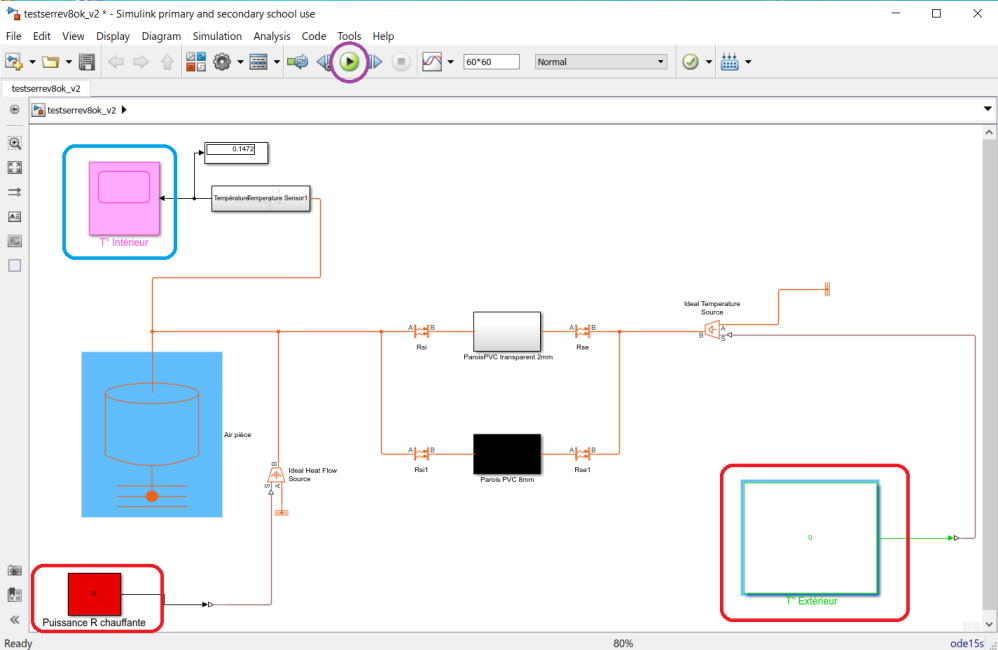
Task: Run the simulation with the green play button
Action: click(349, 62)
